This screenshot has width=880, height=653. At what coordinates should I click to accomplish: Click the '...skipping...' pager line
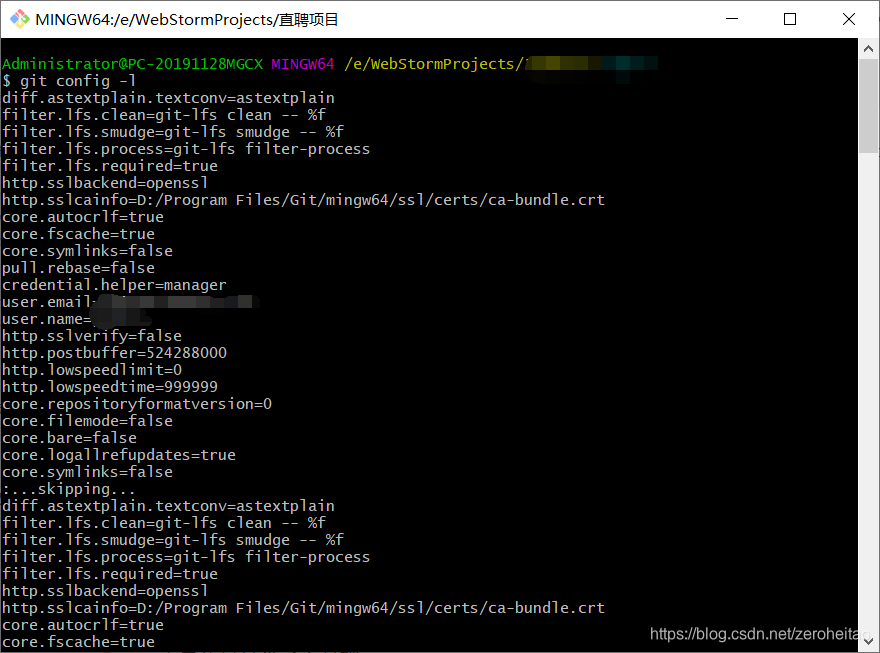68,489
